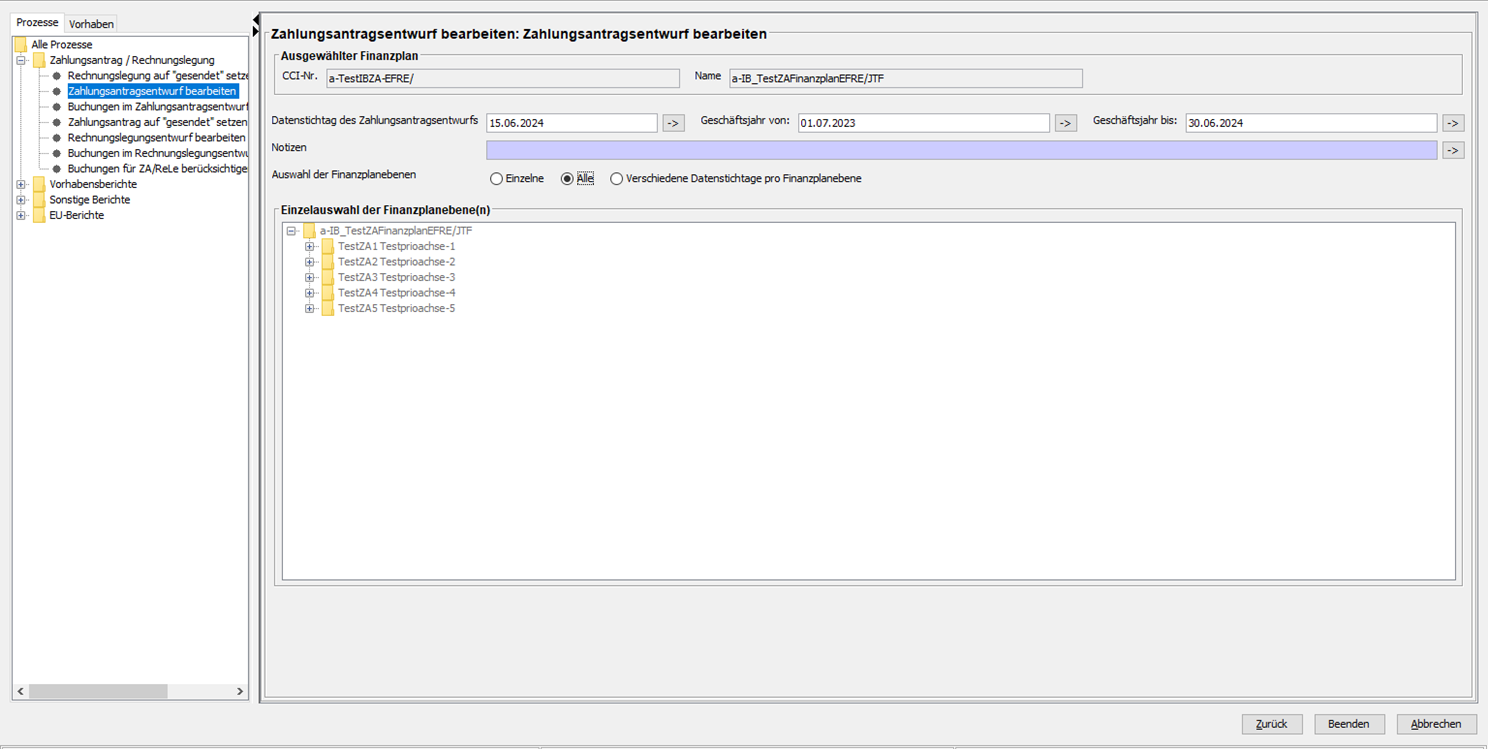
Task: Click the TestZA1 Testprioachse-1 folder icon
Action: pos(327,246)
